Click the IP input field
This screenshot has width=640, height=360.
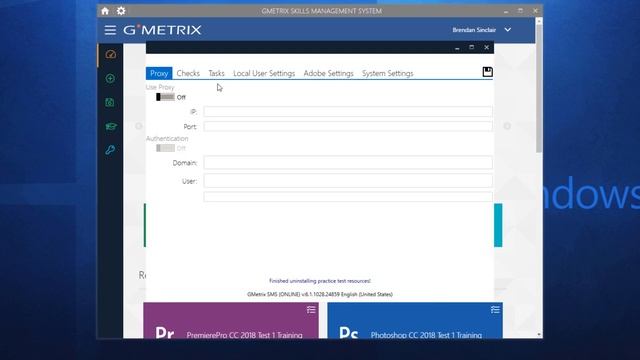click(x=348, y=111)
